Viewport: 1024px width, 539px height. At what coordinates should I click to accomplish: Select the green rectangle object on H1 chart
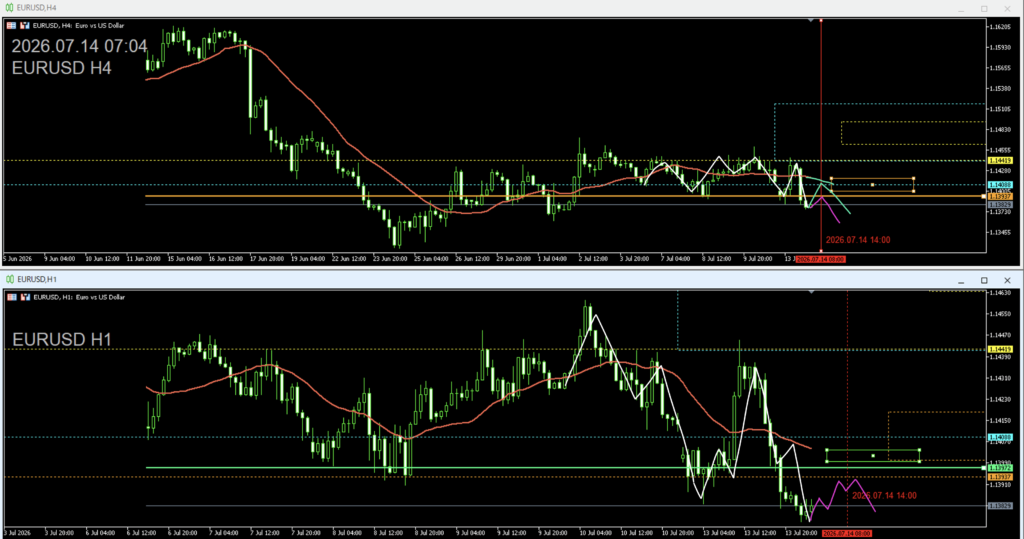click(873, 455)
